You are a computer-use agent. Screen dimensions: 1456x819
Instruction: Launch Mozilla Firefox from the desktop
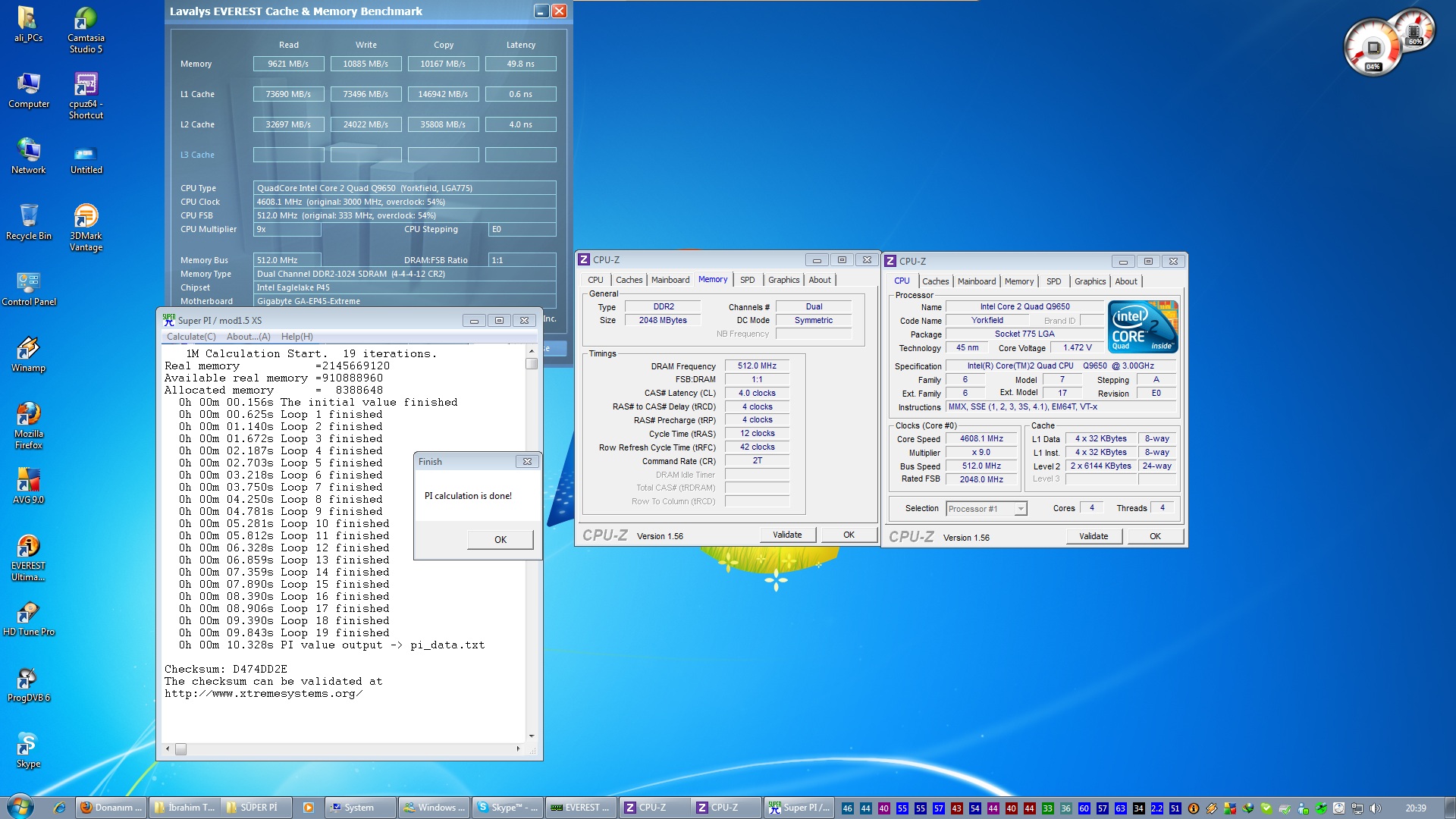pos(28,426)
